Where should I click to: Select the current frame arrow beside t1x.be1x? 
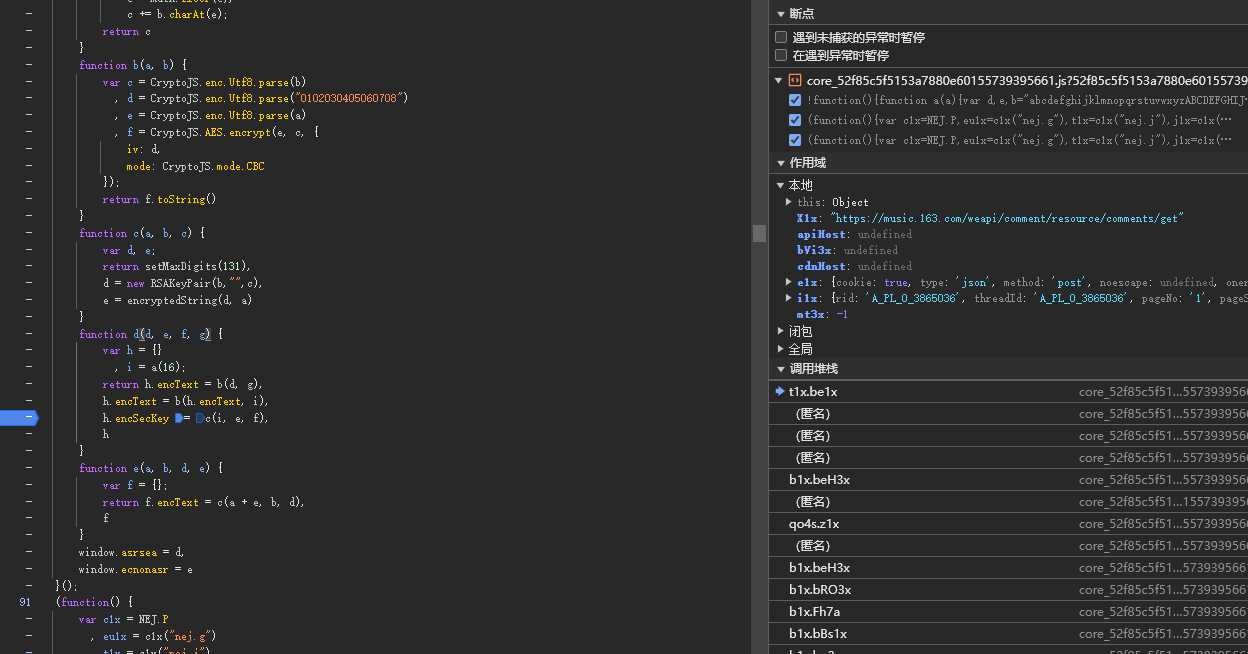tap(780, 391)
